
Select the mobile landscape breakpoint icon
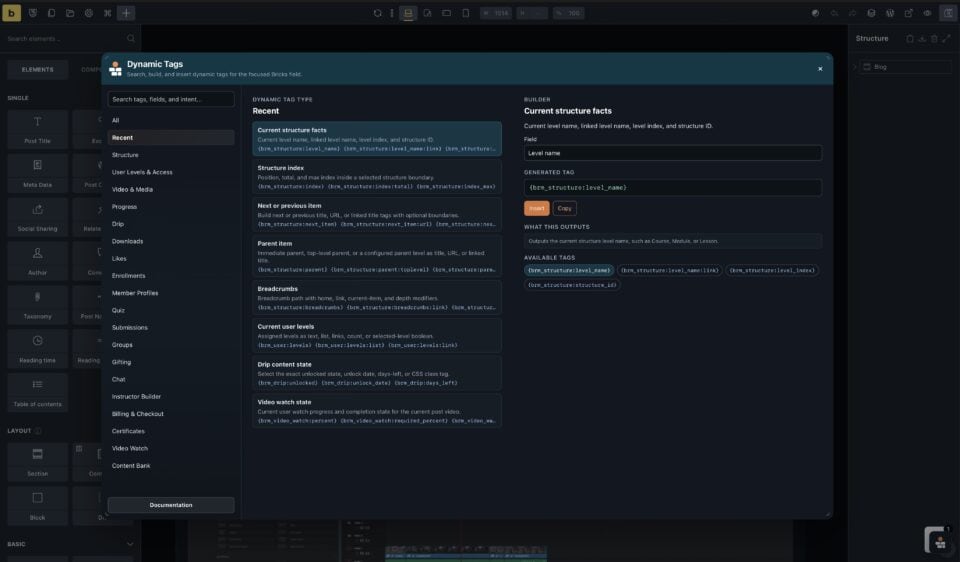(446, 13)
